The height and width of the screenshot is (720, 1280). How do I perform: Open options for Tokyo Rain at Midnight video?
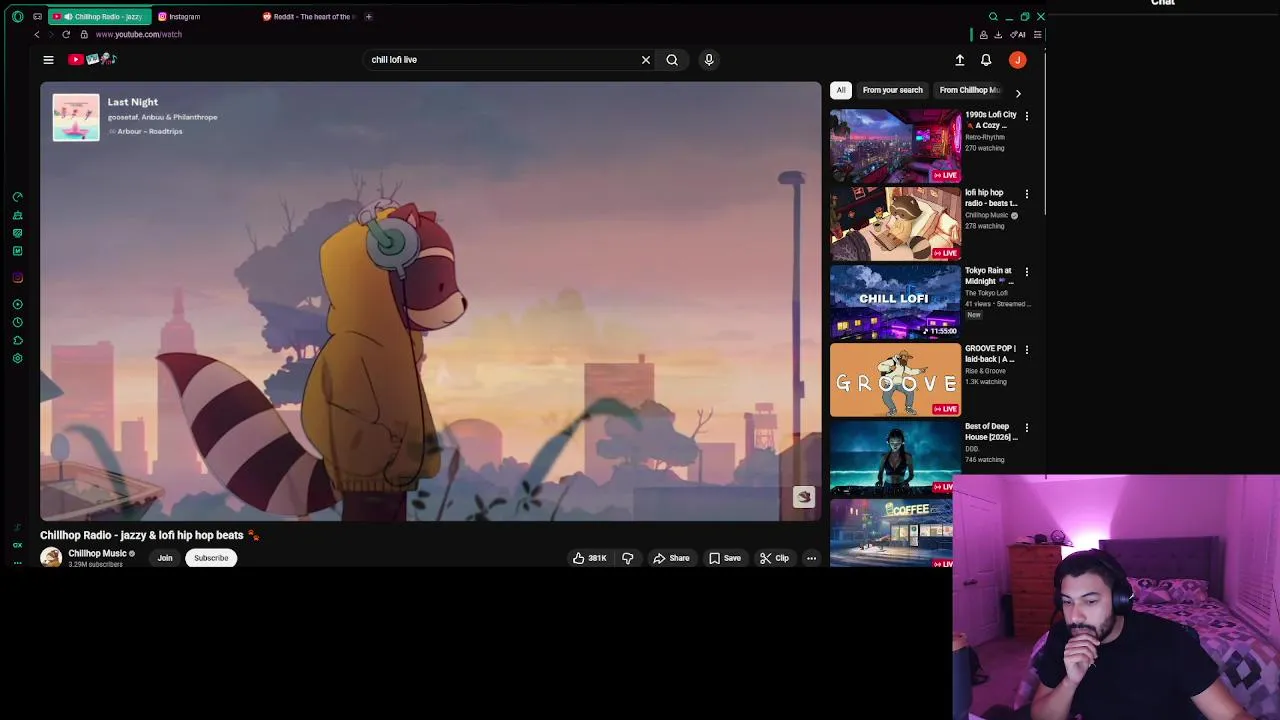coord(1026,272)
